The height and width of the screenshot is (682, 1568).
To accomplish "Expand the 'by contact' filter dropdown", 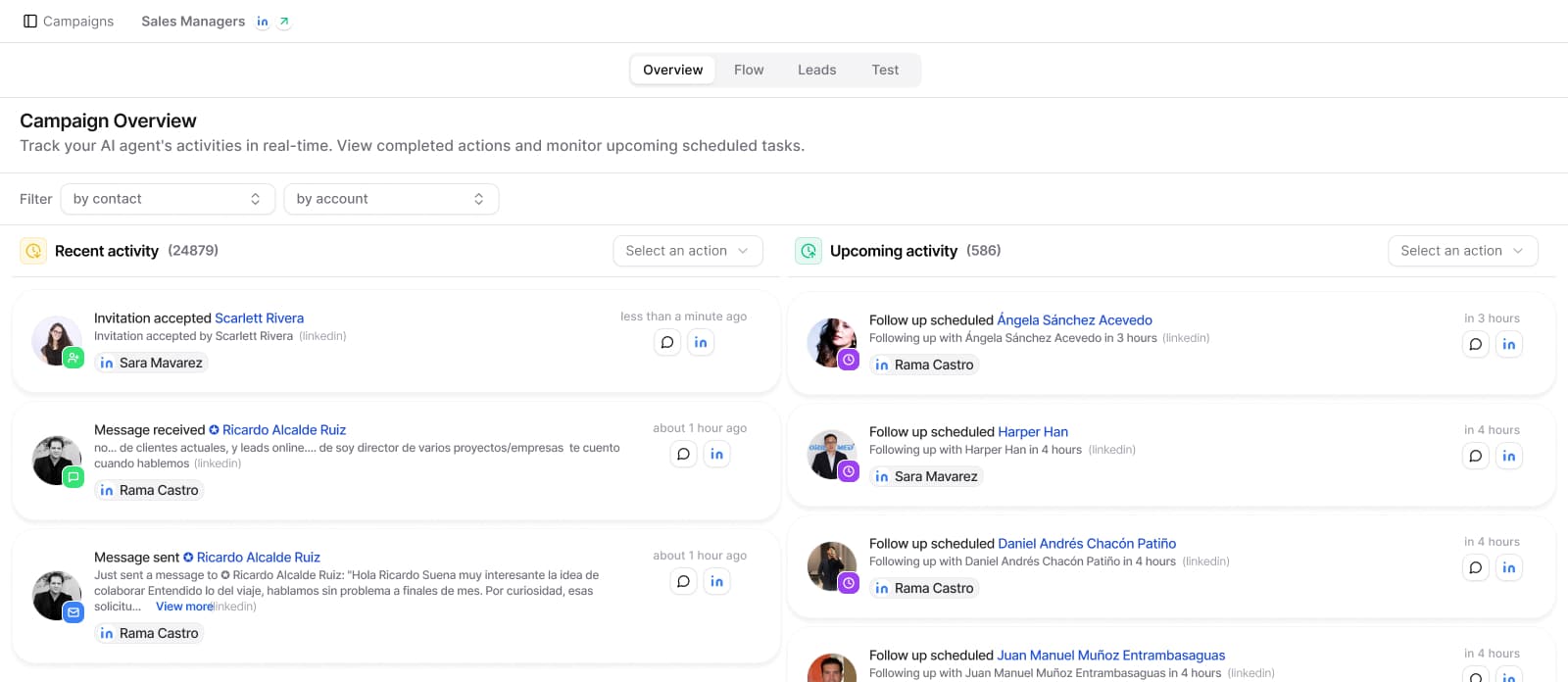I will (x=168, y=199).
